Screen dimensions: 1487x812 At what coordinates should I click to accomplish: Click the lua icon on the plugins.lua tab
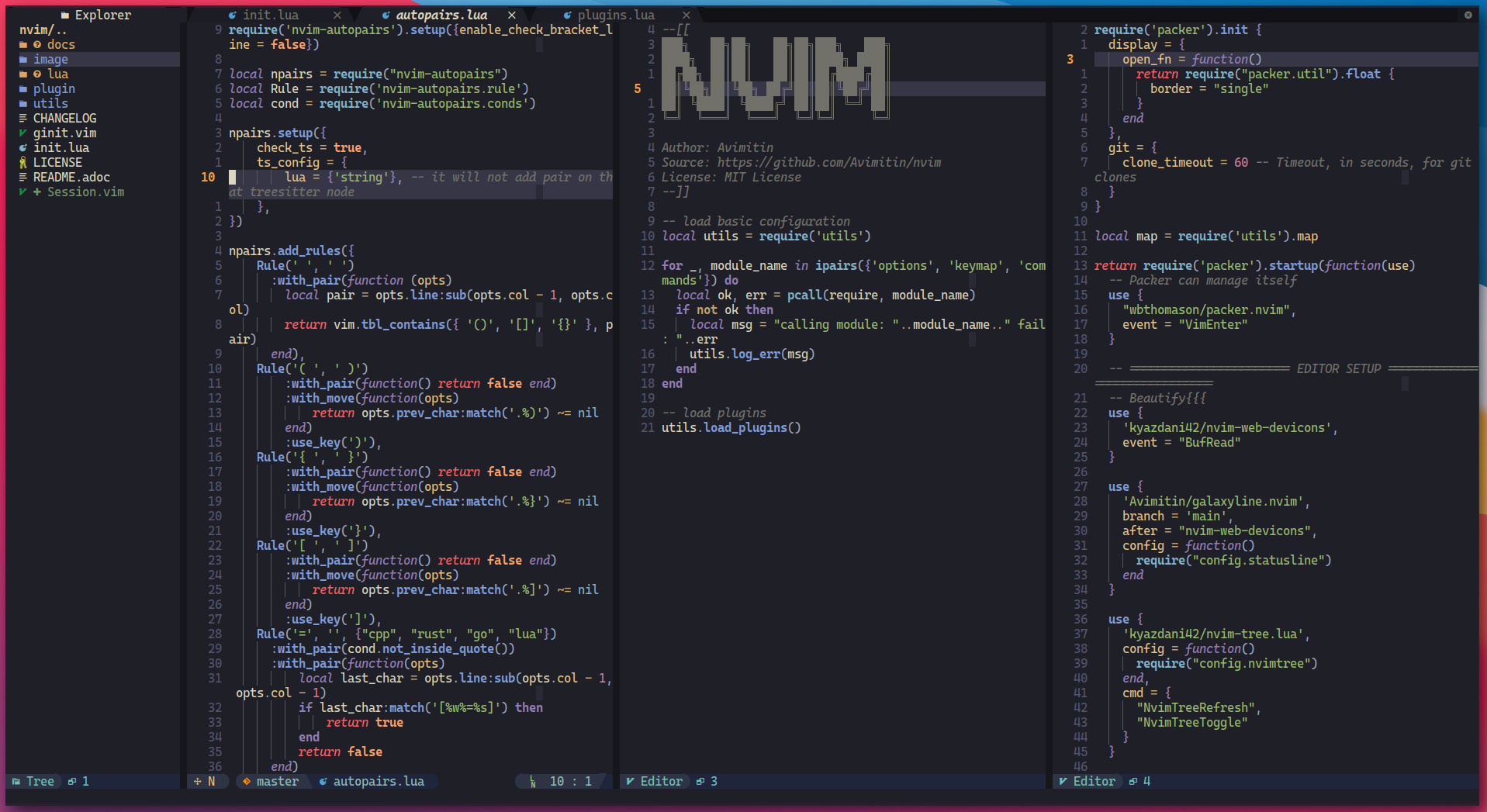pos(568,16)
